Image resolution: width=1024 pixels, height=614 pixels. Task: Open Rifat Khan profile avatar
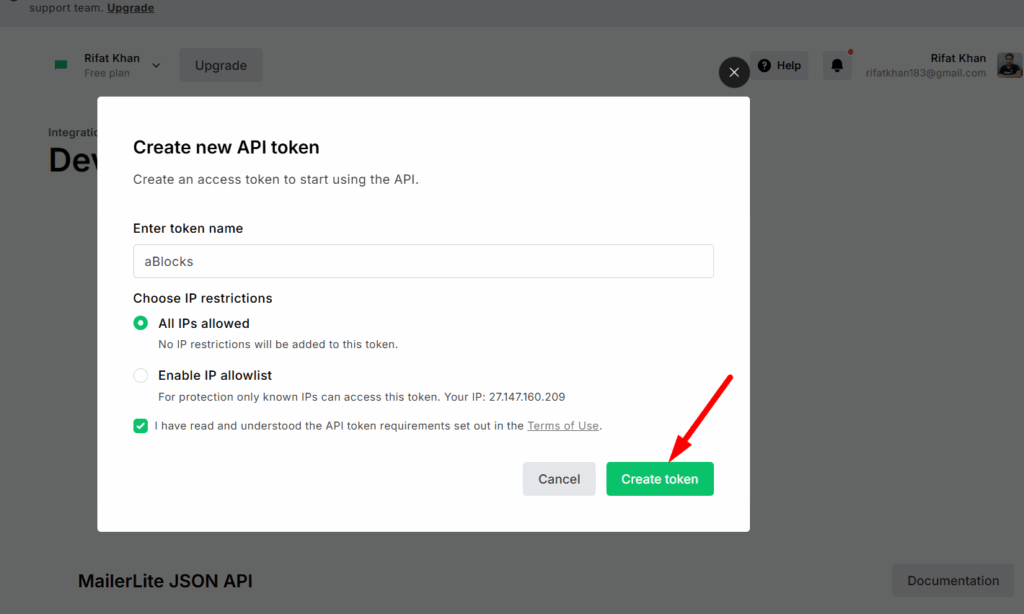(x=1010, y=65)
